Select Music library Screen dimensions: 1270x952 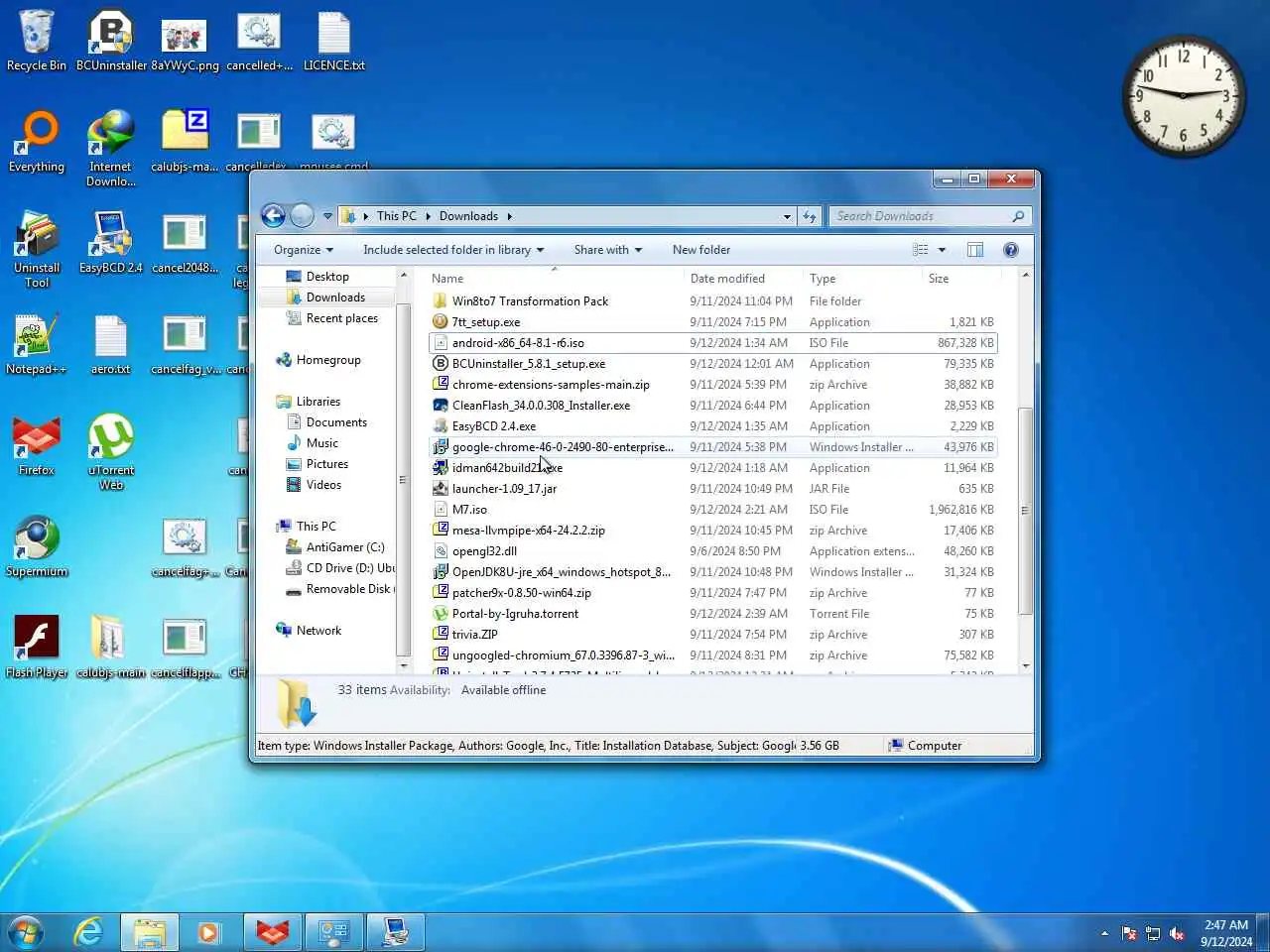(322, 443)
